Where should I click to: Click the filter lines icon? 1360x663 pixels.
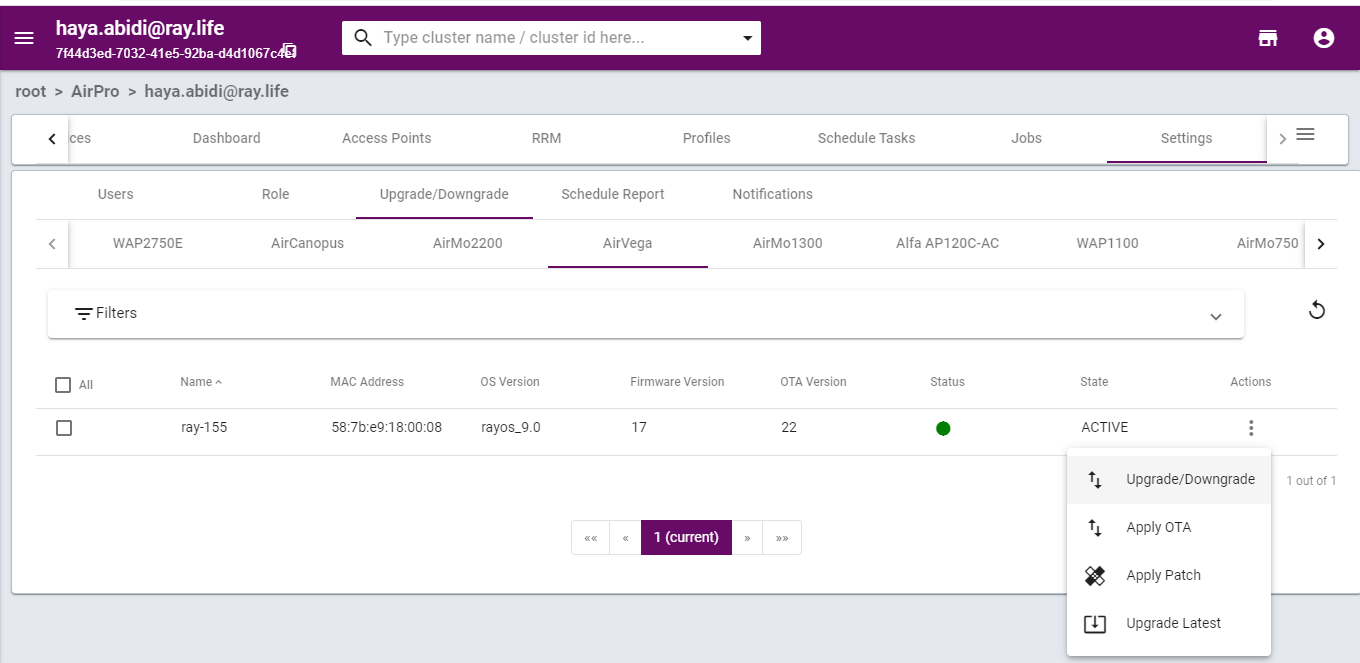tap(84, 314)
